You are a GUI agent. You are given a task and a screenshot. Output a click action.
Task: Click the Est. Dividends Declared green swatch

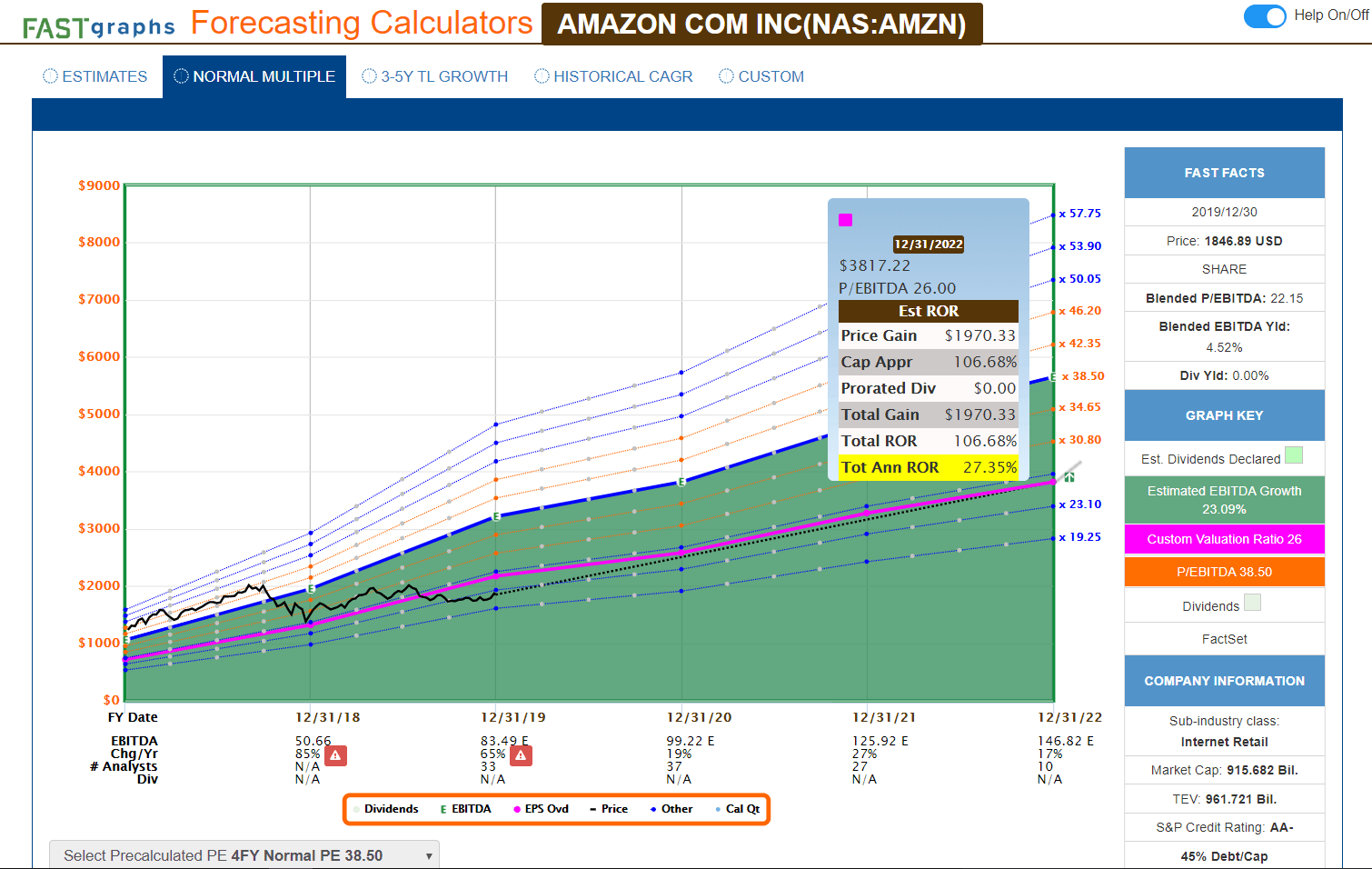pyautogui.click(x=1294, y=455)
